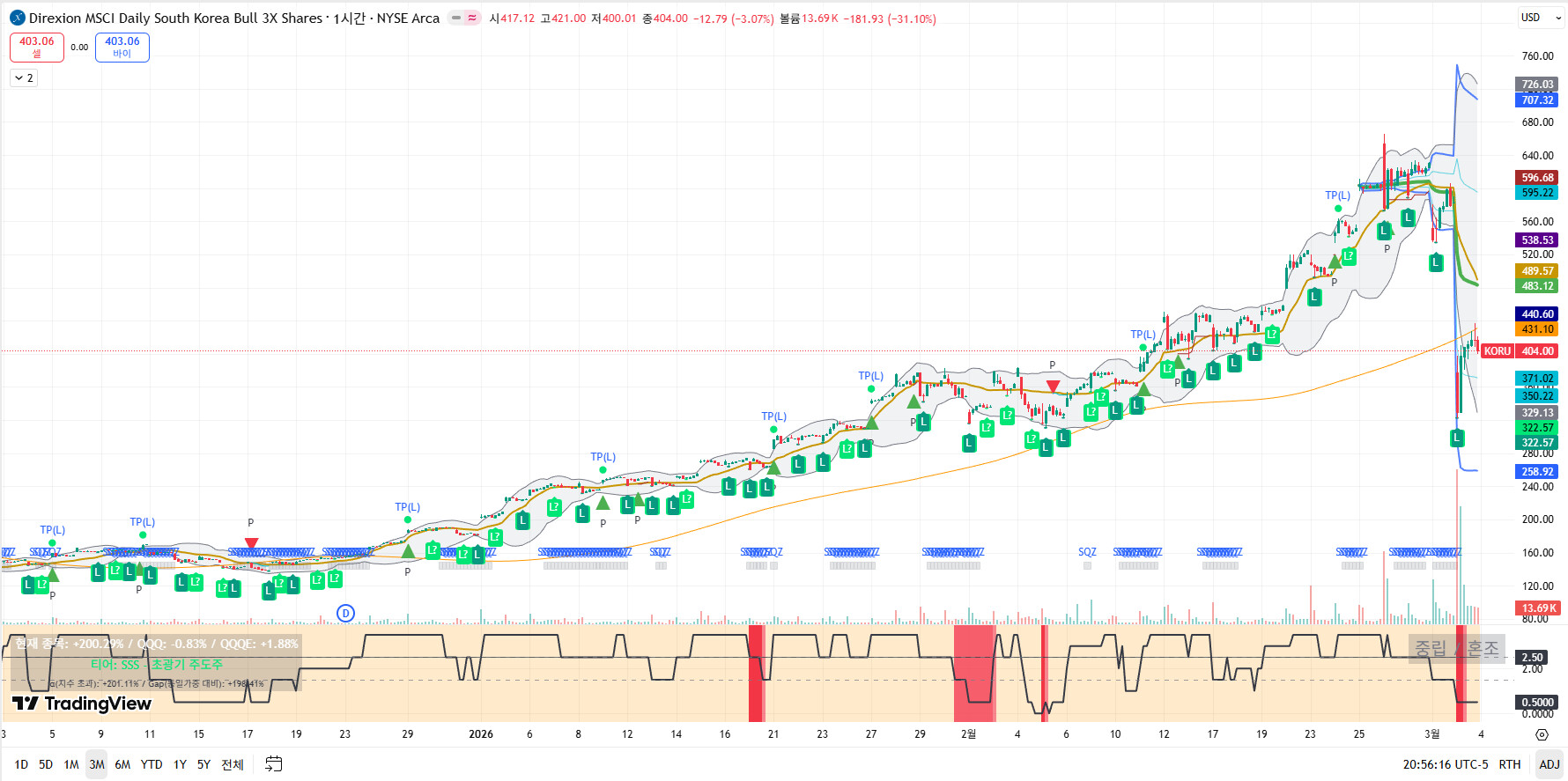
Task: Select the 6M date range
Action: [x=122, y=764]
